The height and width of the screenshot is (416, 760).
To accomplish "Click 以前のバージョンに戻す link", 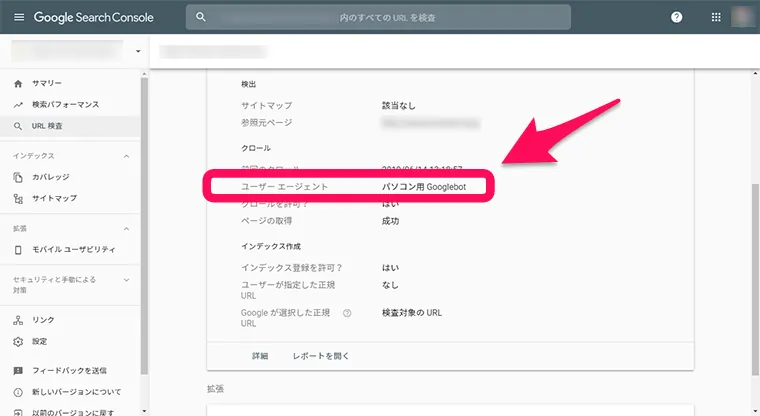I will pos(73,412).
